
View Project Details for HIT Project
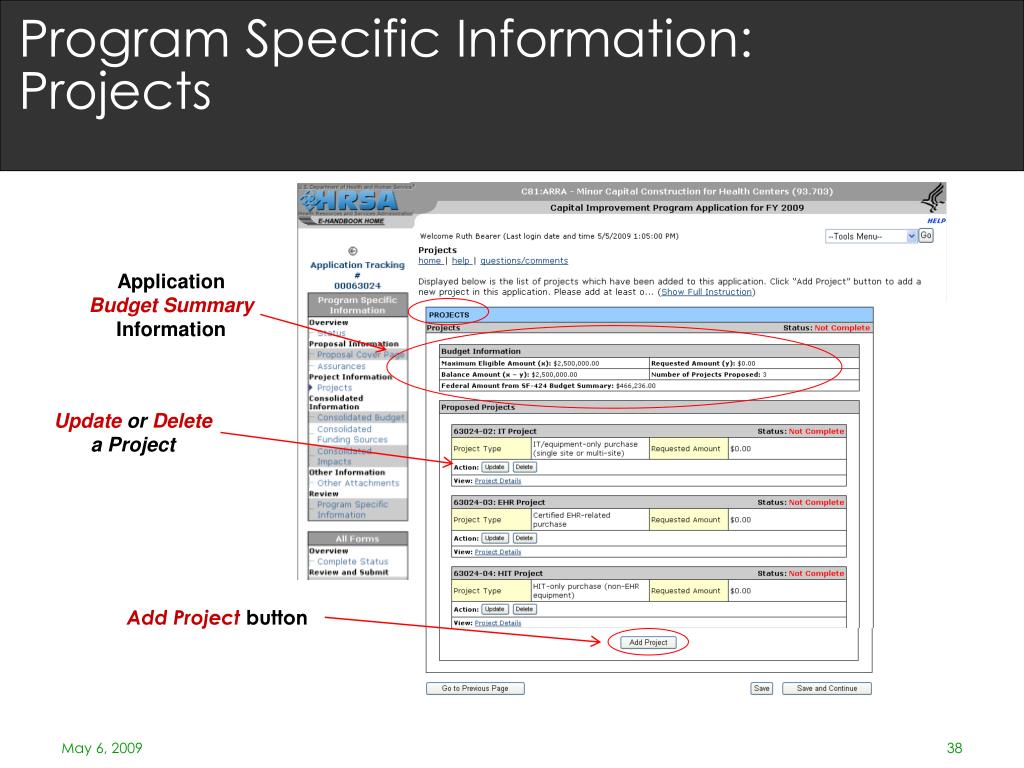498,623
